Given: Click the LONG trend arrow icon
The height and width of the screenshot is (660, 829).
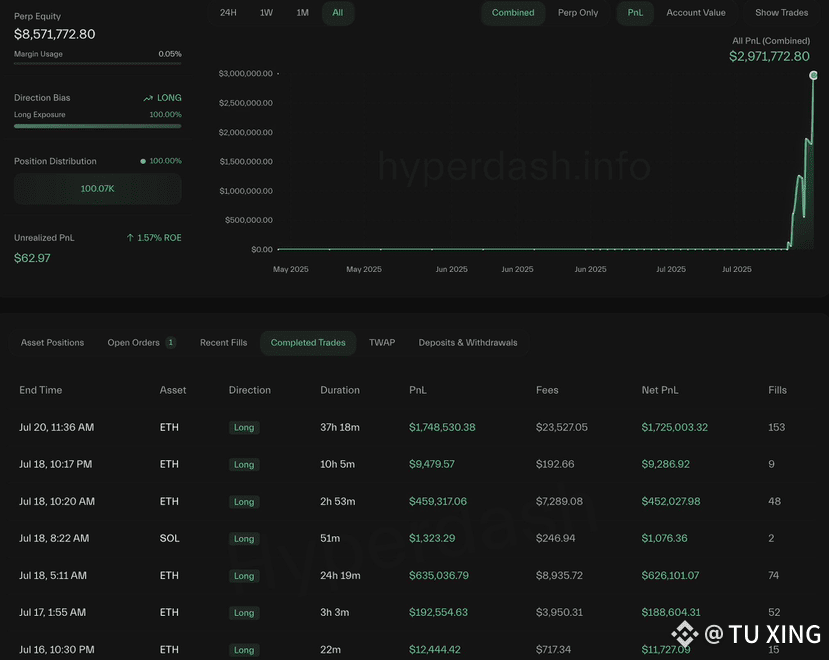Looking at the screenshot, I should (x=148, y=98).
